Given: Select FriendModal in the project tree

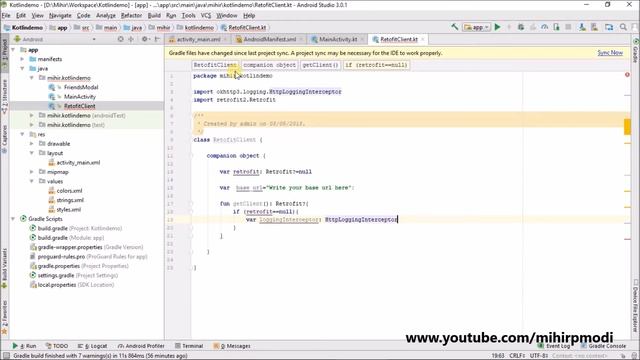Looking at the screenshot, I should point(81,87).
